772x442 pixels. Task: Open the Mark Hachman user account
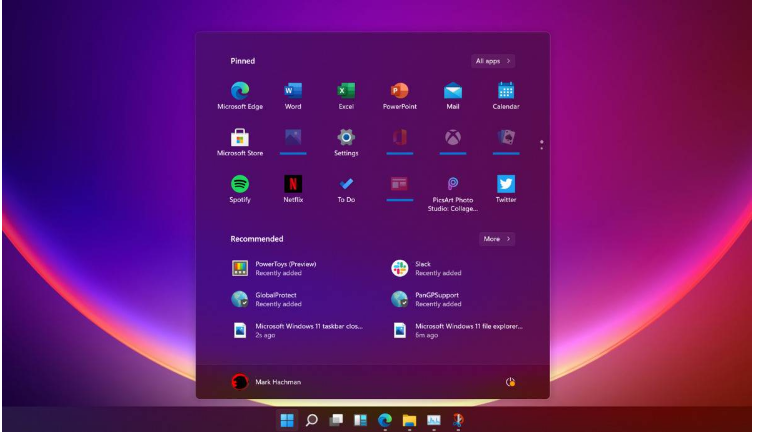266,382
